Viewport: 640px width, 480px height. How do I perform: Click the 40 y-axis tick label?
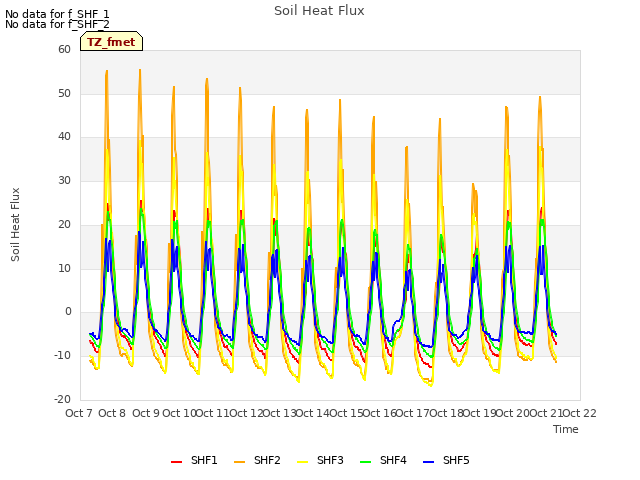tap(64, 137)
